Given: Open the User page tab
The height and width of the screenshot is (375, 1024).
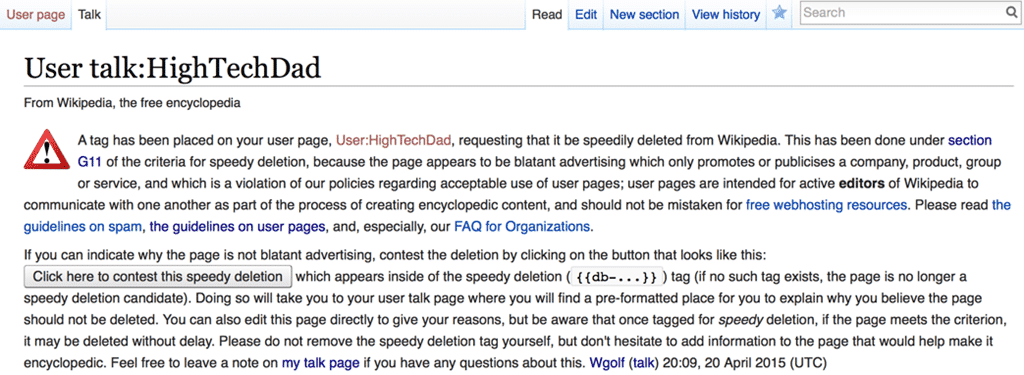Looking at the screenshot, I should click(x=35, y=14).
